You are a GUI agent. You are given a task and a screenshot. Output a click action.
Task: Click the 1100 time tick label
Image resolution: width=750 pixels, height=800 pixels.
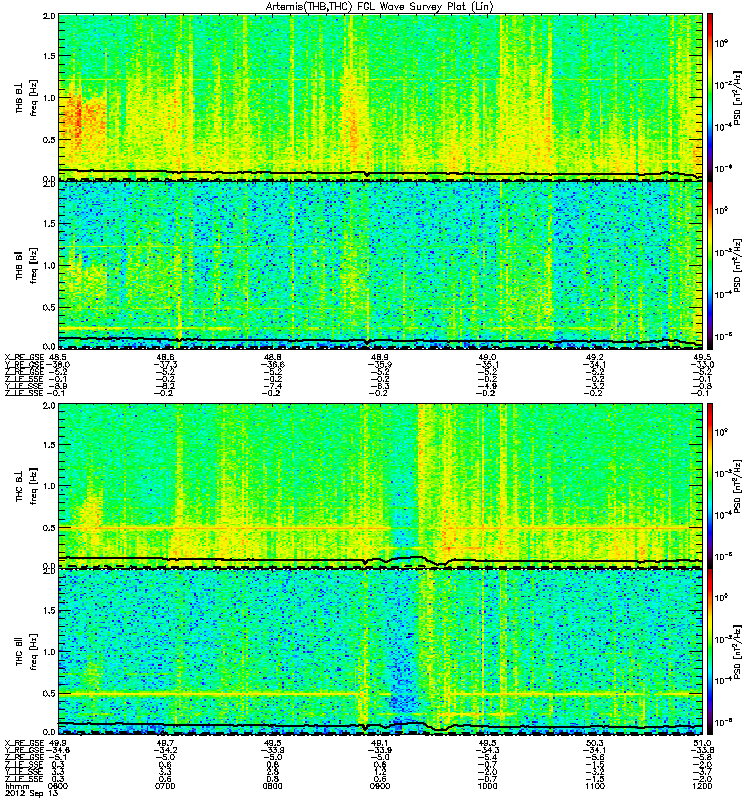(x=594, y=786)
